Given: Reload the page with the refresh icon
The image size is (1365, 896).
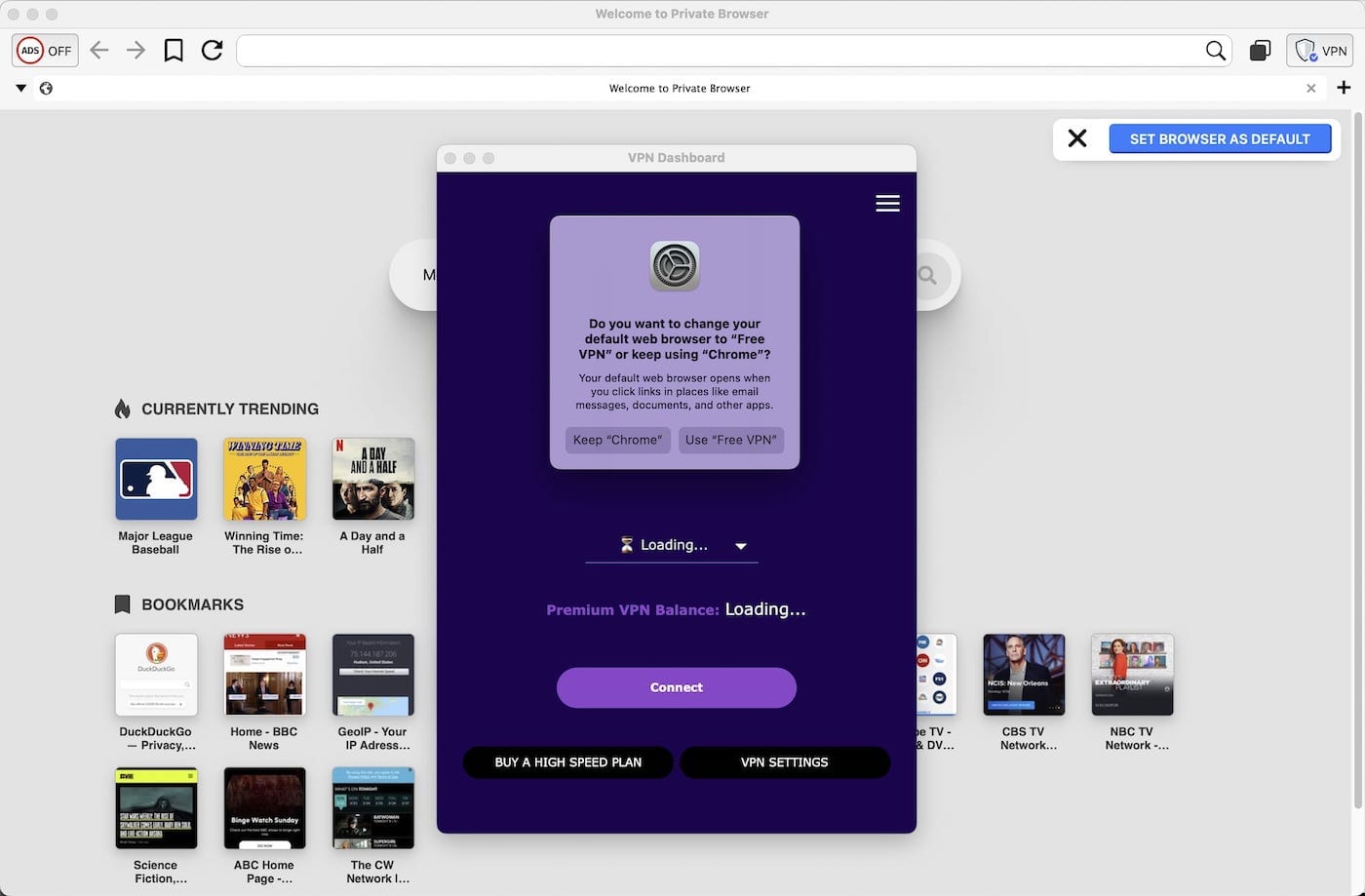Looking at the screenshot, I should (x=212, y=50).
